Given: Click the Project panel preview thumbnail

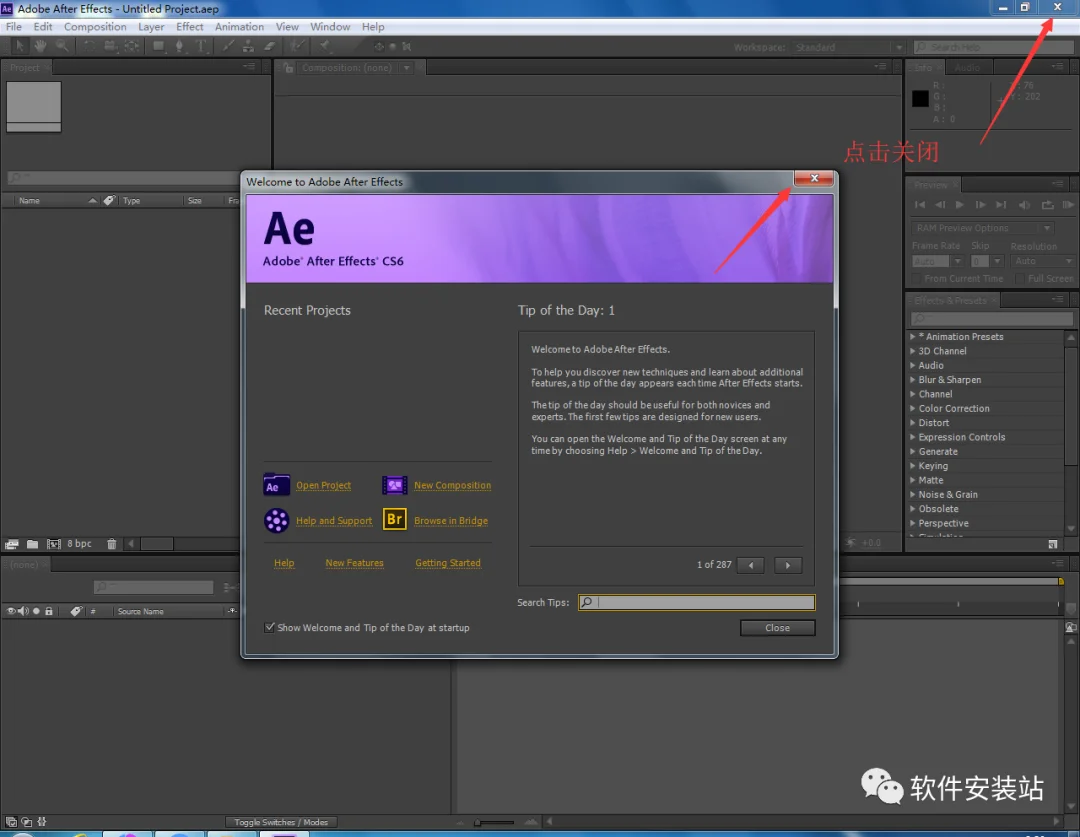Looking at the screenshot, I should [x=34, y=106].
